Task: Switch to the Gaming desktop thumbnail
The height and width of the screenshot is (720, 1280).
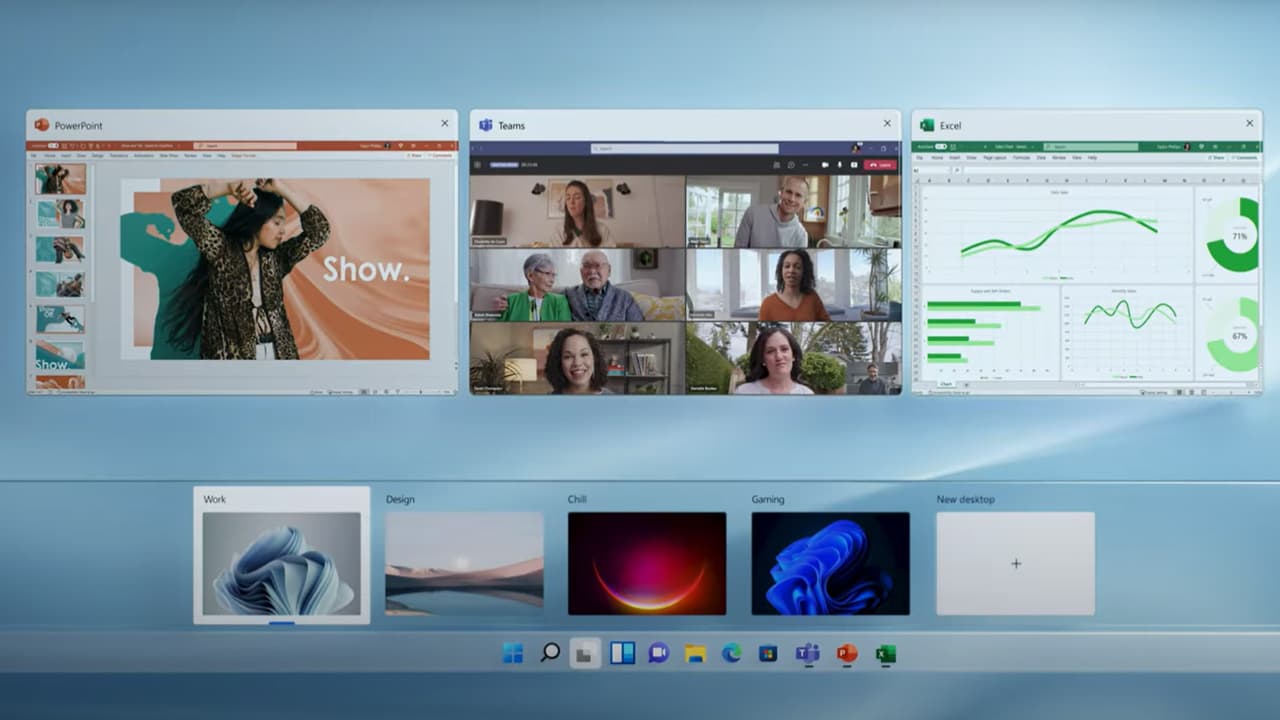Action: [831, 564]
